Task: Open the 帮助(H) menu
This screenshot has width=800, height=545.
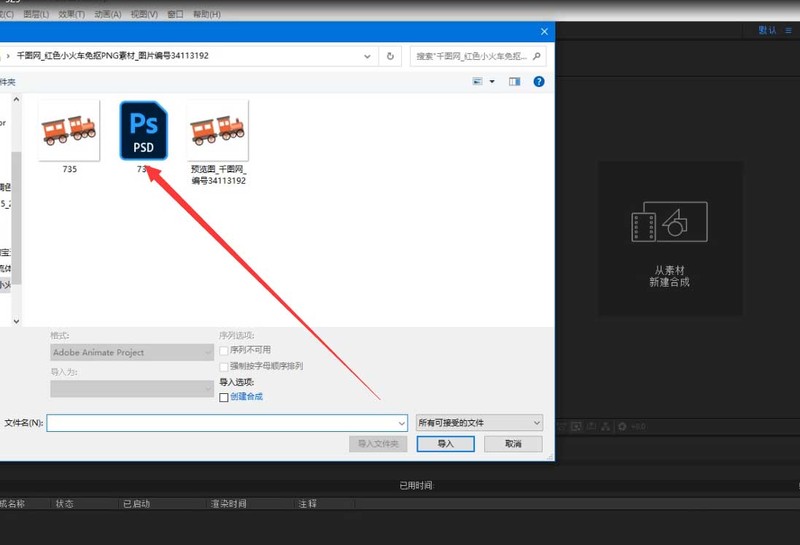Action: tap(207, 14)
